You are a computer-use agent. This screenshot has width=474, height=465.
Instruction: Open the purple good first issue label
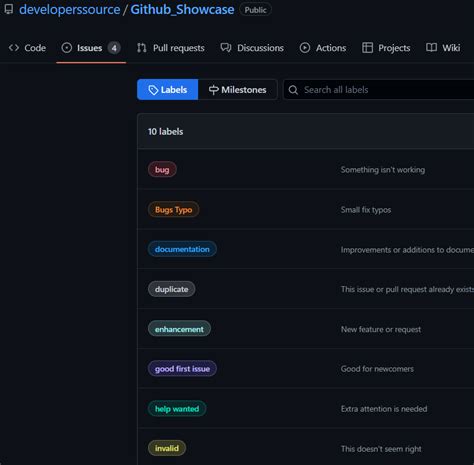coord(182,369)
